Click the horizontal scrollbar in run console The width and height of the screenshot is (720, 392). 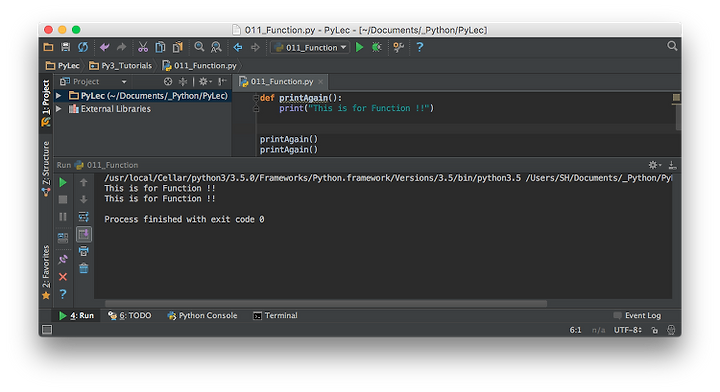pos(326,304)
